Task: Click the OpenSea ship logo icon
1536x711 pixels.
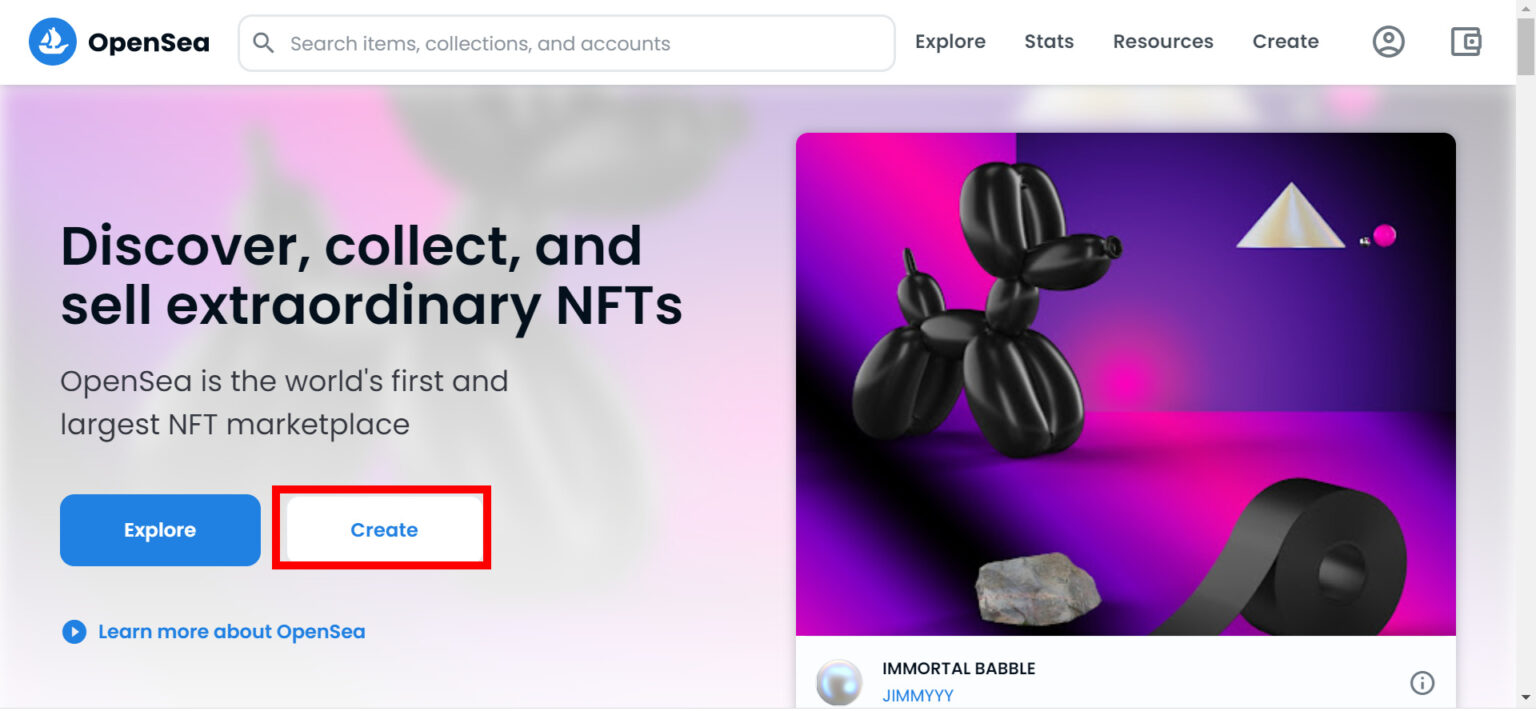Action: click(x=52, y=42)
